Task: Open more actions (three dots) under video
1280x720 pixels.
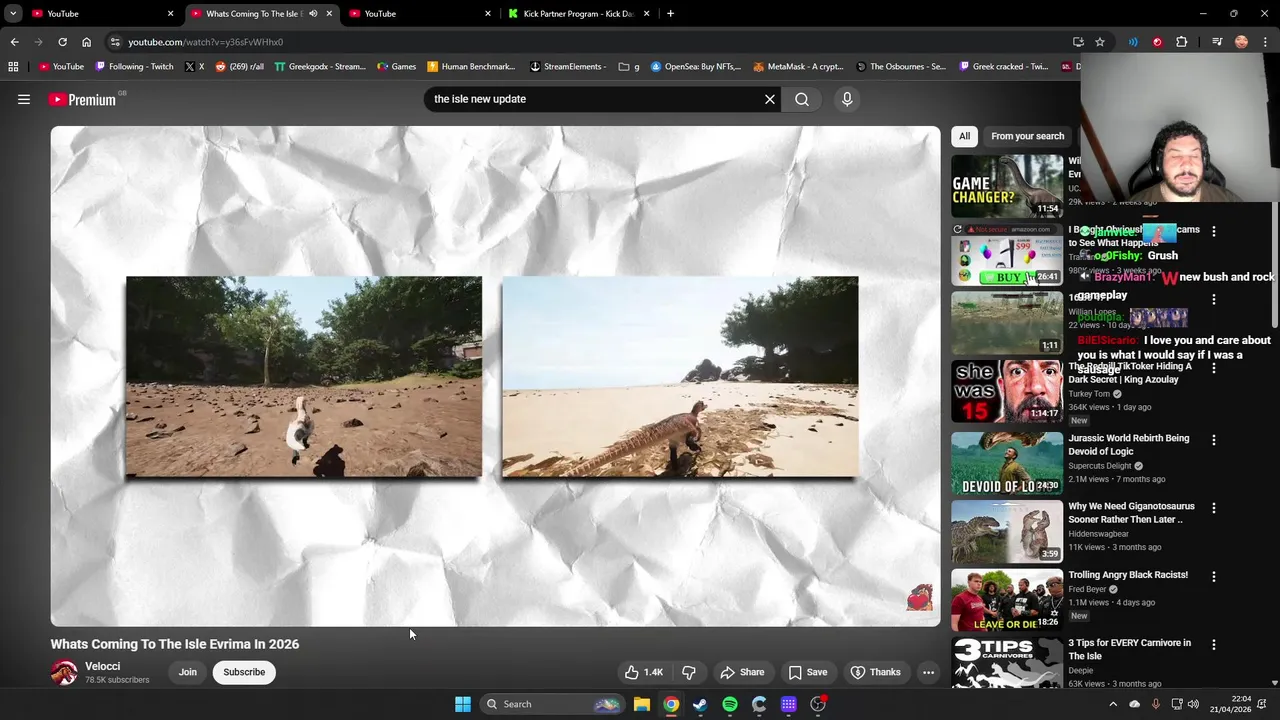Action: tap(928, 672)
